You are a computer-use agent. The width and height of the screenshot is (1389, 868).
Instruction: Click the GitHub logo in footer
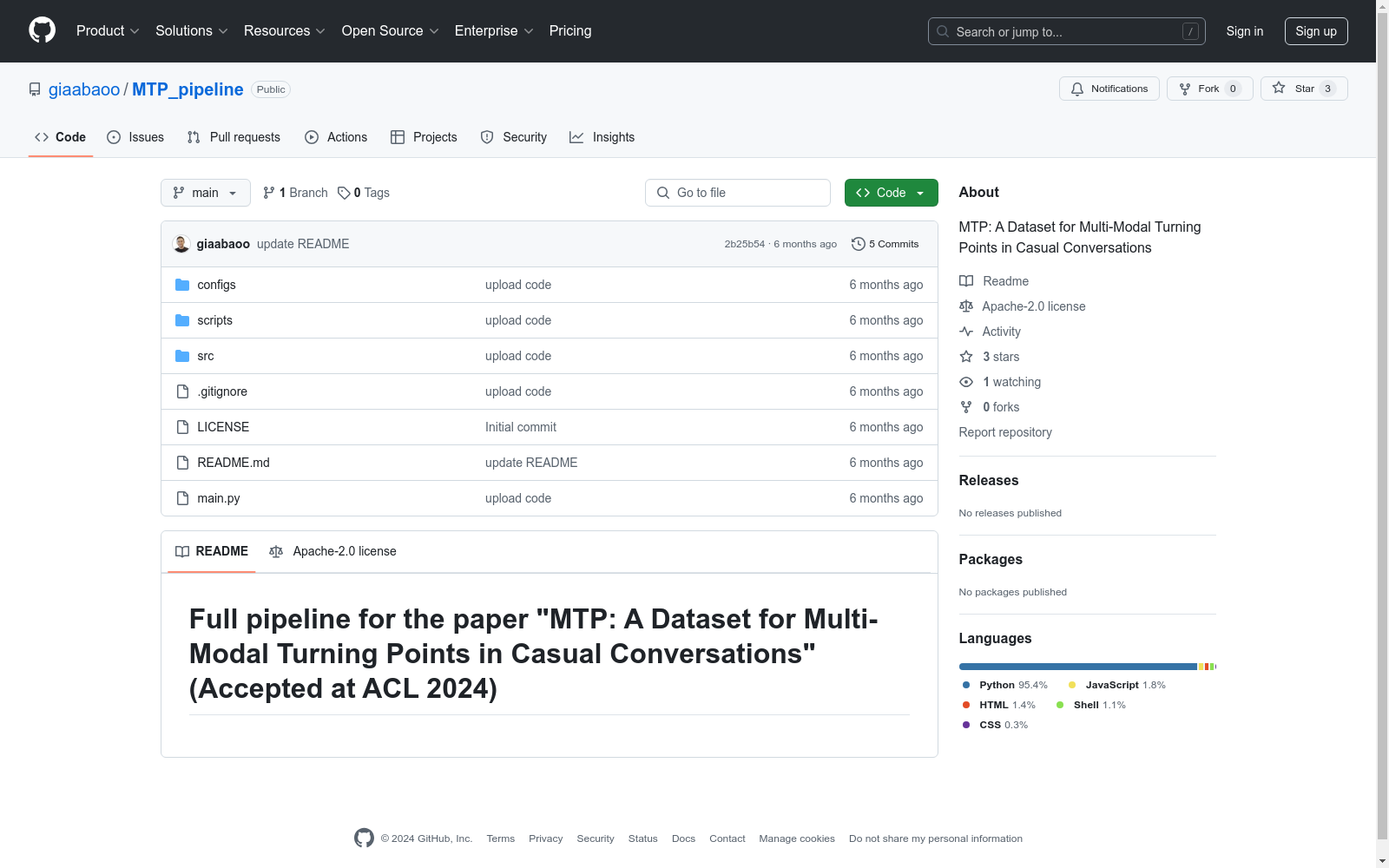365,838
